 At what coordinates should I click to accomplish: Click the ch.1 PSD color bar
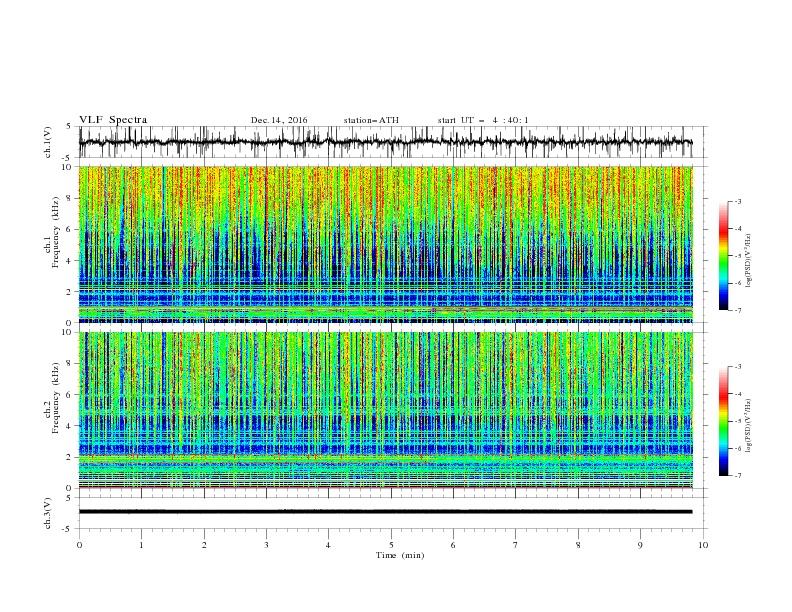tap(723, 256)
